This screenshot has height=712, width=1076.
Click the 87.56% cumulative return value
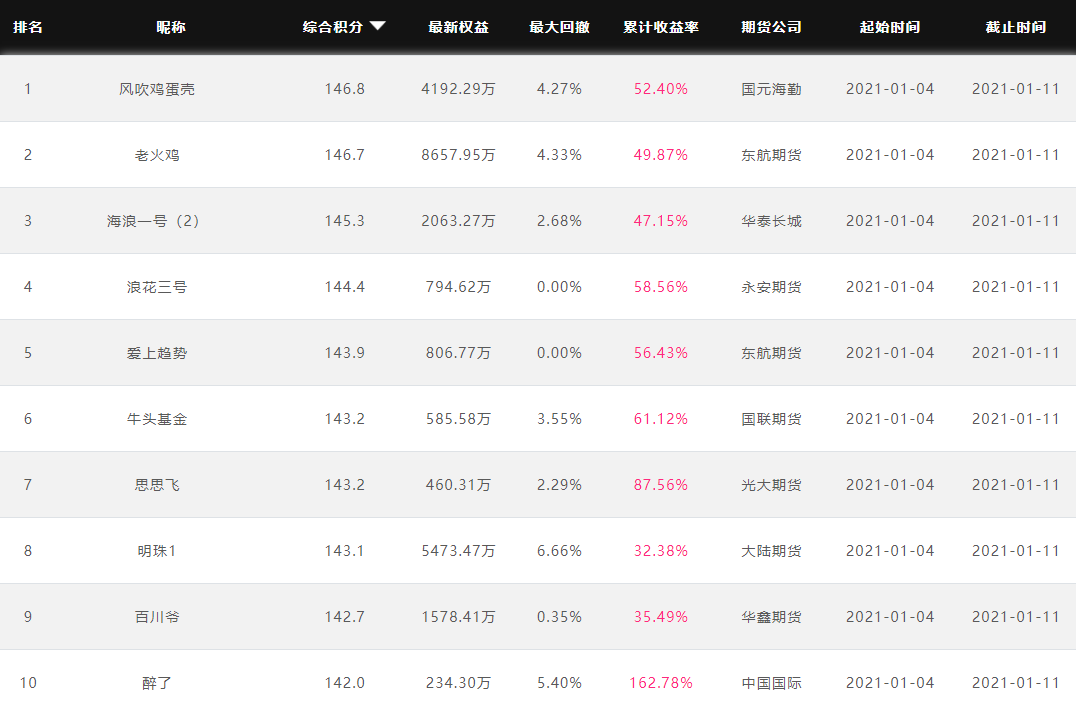[660, 485]
